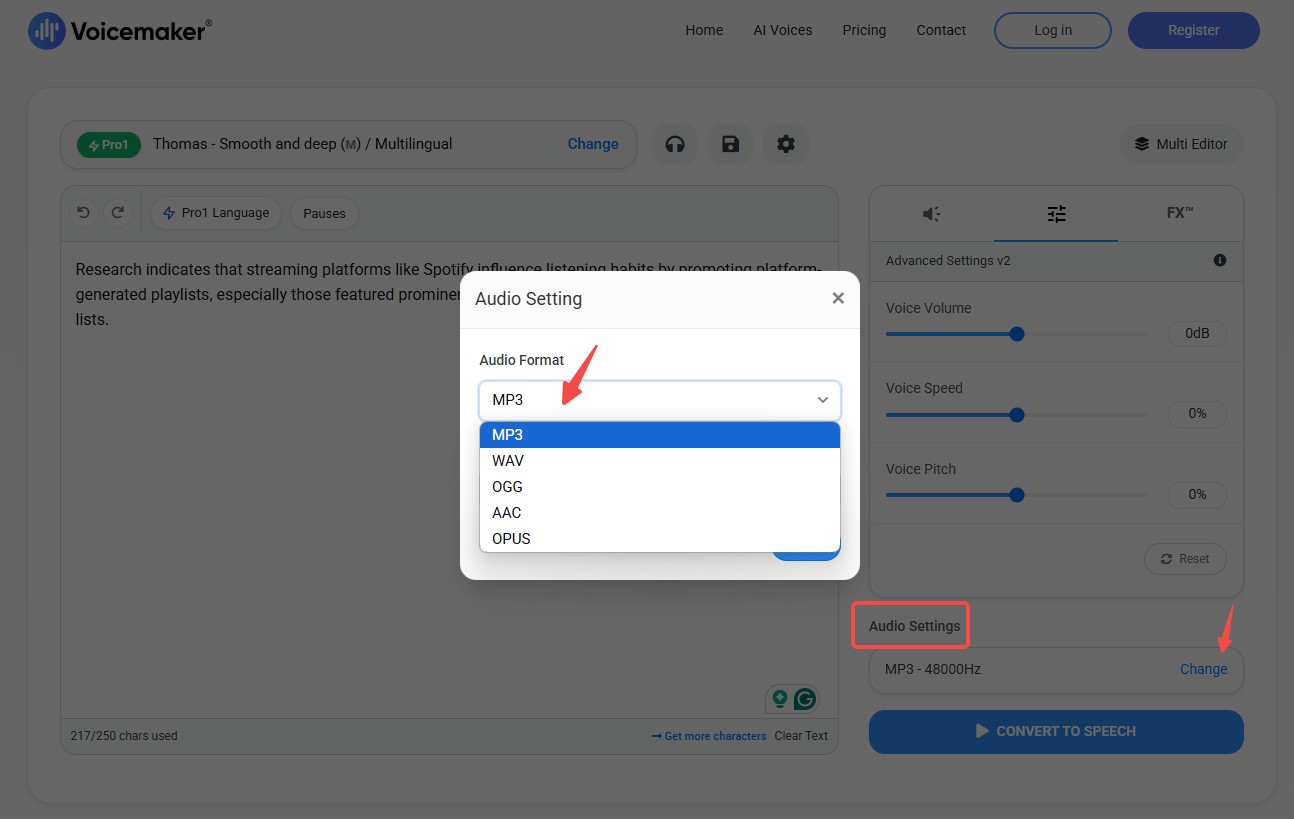Viewport: 1294px width, 819px height.
Task: Close the Audio Setting dialog
Action: click(x=838, y=298)
